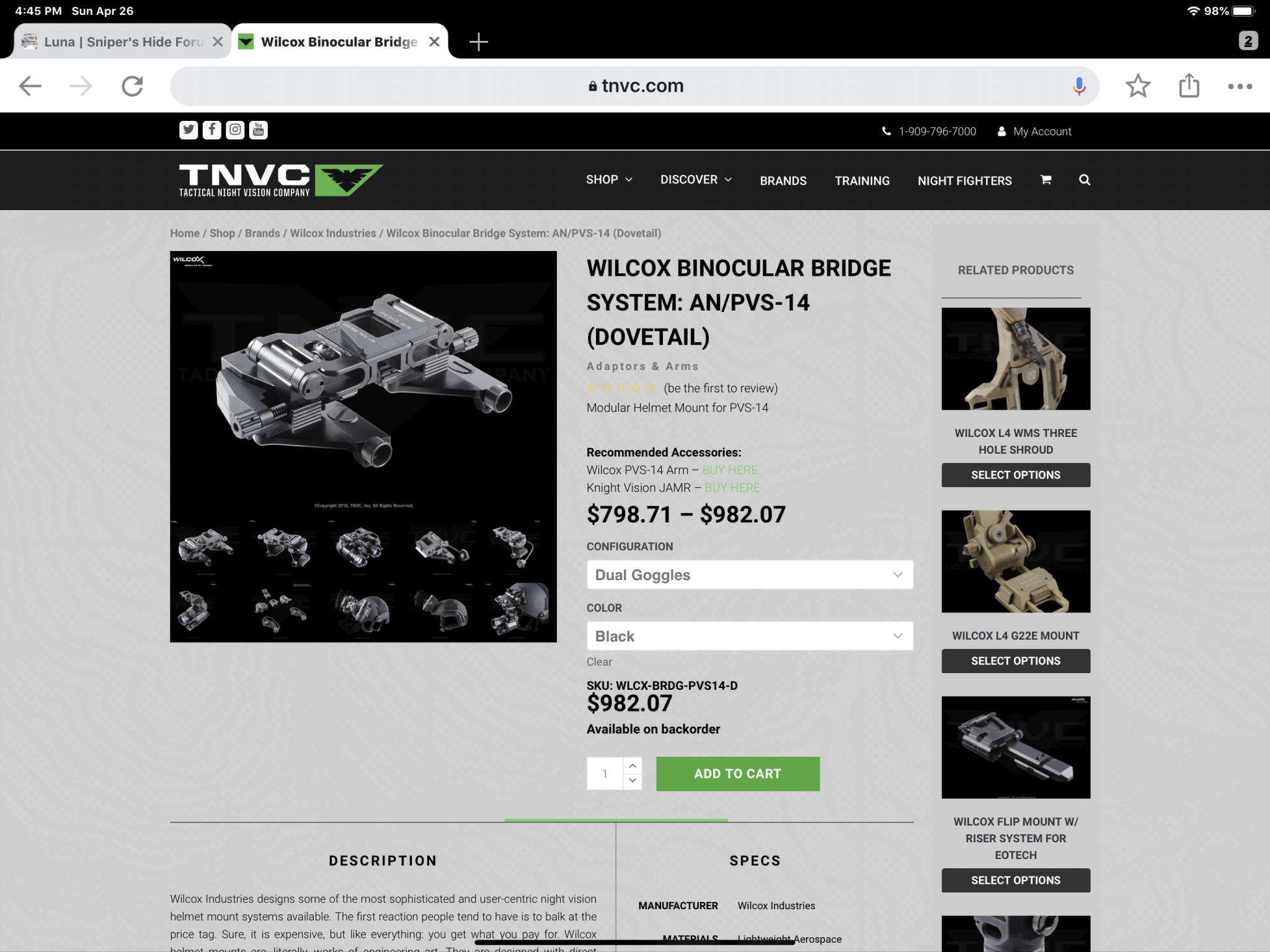The image size is (1270, 952).
Task: Tap the browser share icon
Action: point(1189,86)
